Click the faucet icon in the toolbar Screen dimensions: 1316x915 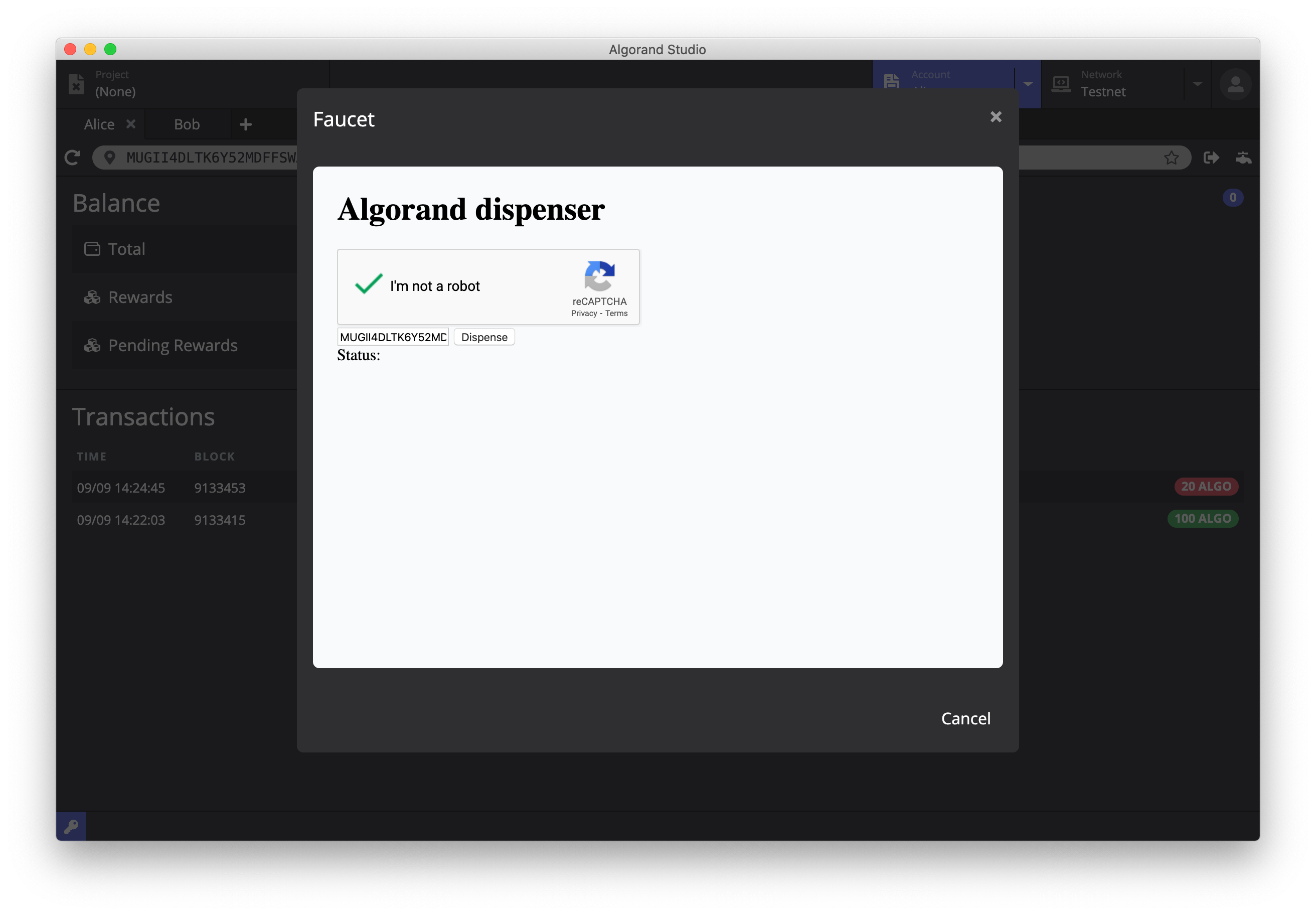point(1244,158)
